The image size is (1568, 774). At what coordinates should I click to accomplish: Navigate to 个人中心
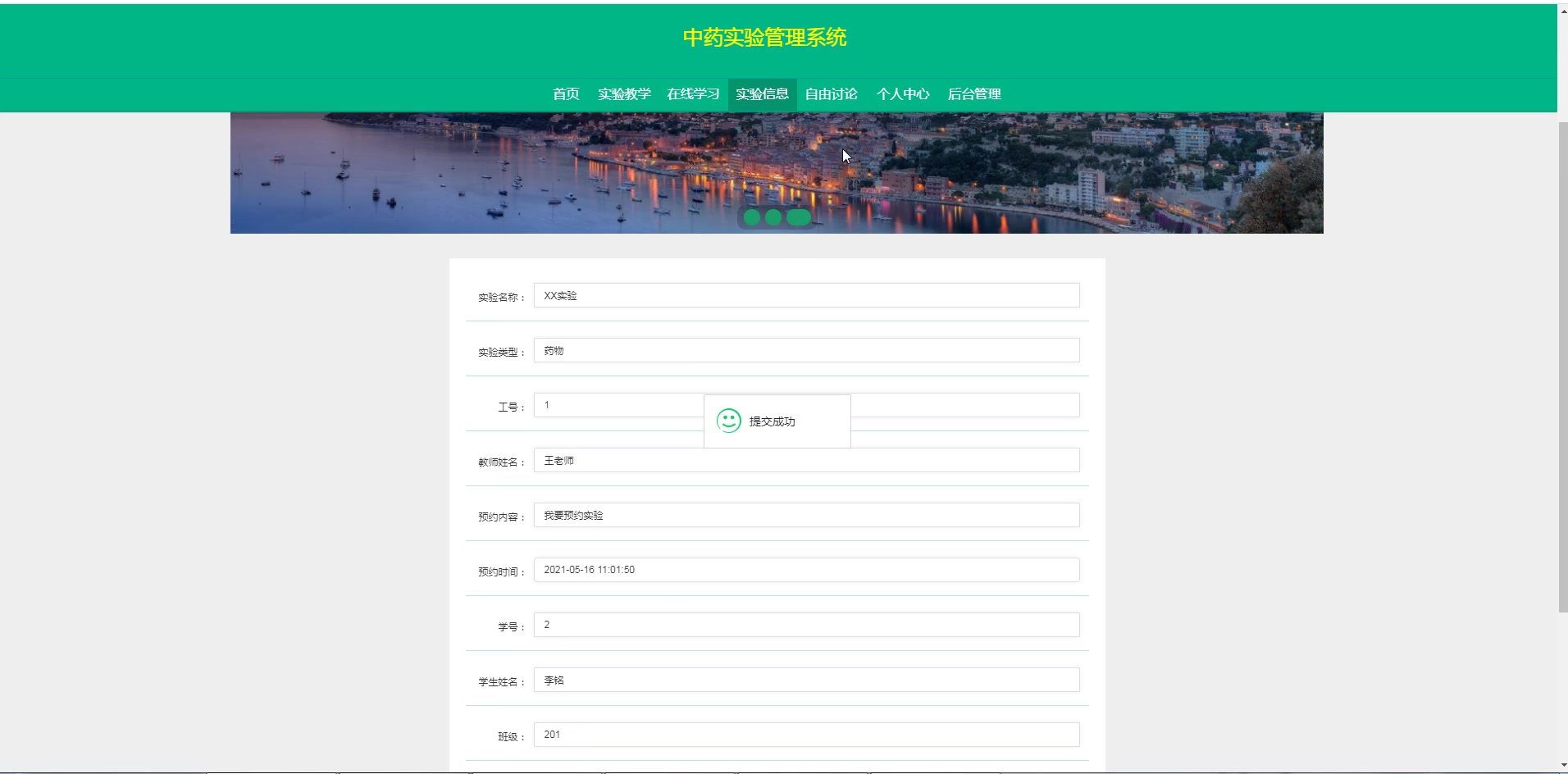pos(902,94)
